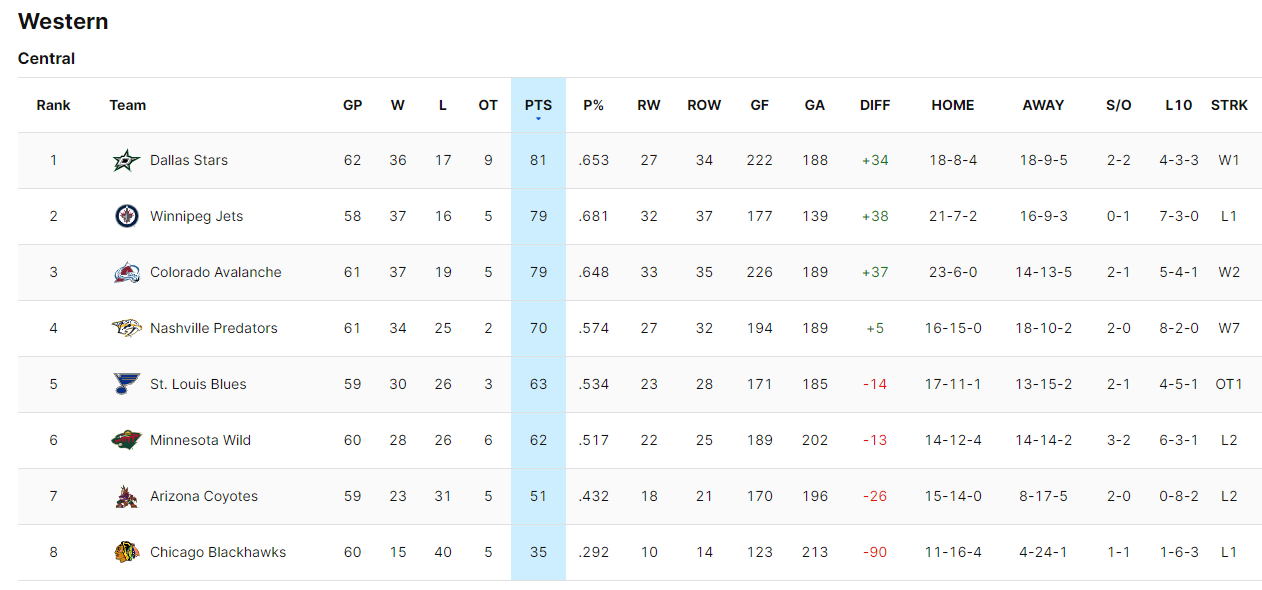This screenshot has height=590, width=1262.
Task: Sort by the STRK column header
Action: 1229,105
